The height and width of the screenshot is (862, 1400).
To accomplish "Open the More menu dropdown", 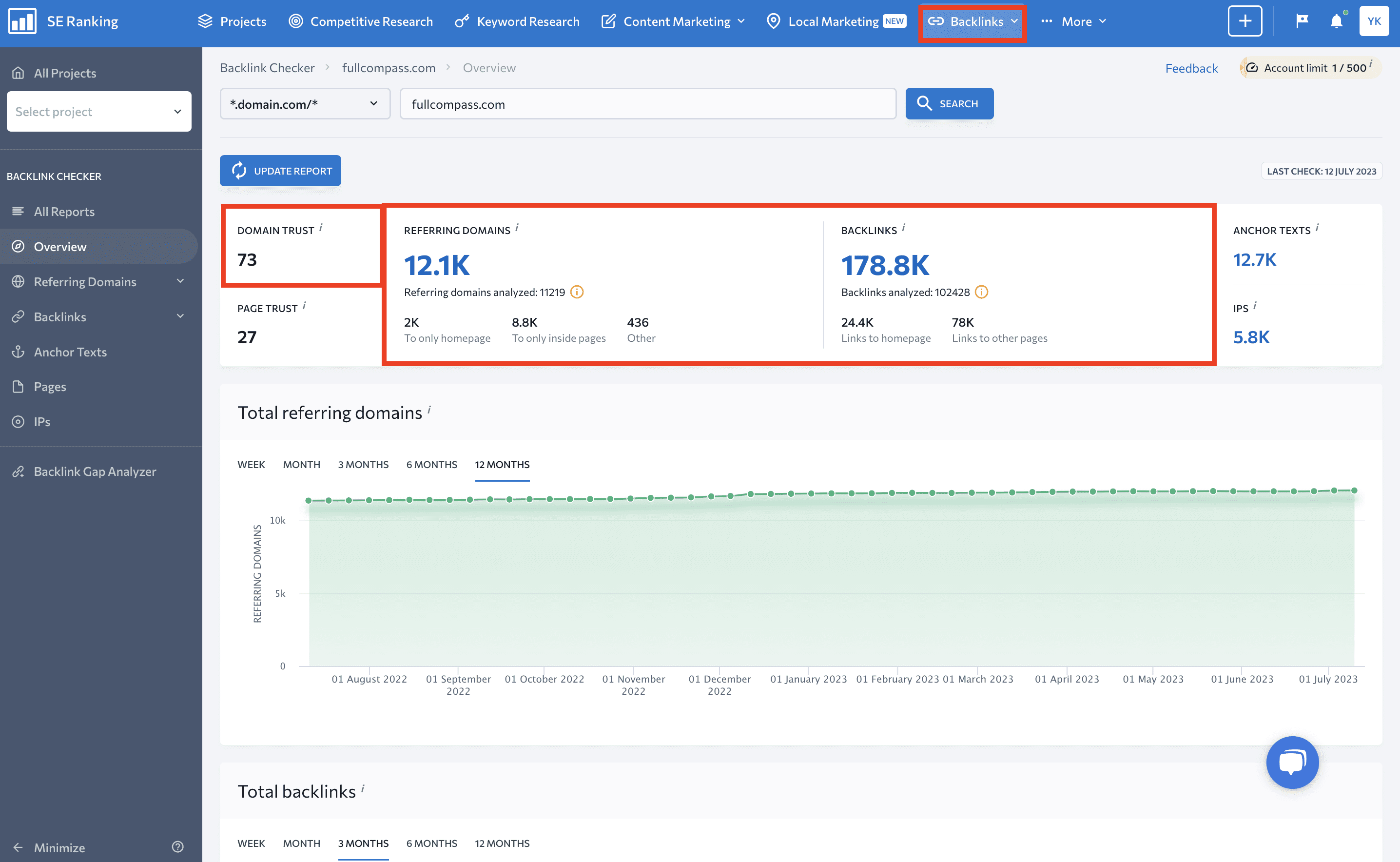I will (1073, 21).
